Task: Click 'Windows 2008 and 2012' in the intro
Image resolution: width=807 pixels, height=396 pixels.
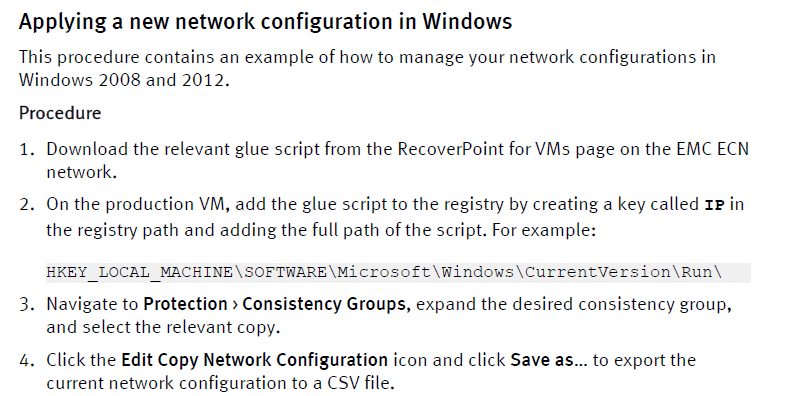Action: 122,80
